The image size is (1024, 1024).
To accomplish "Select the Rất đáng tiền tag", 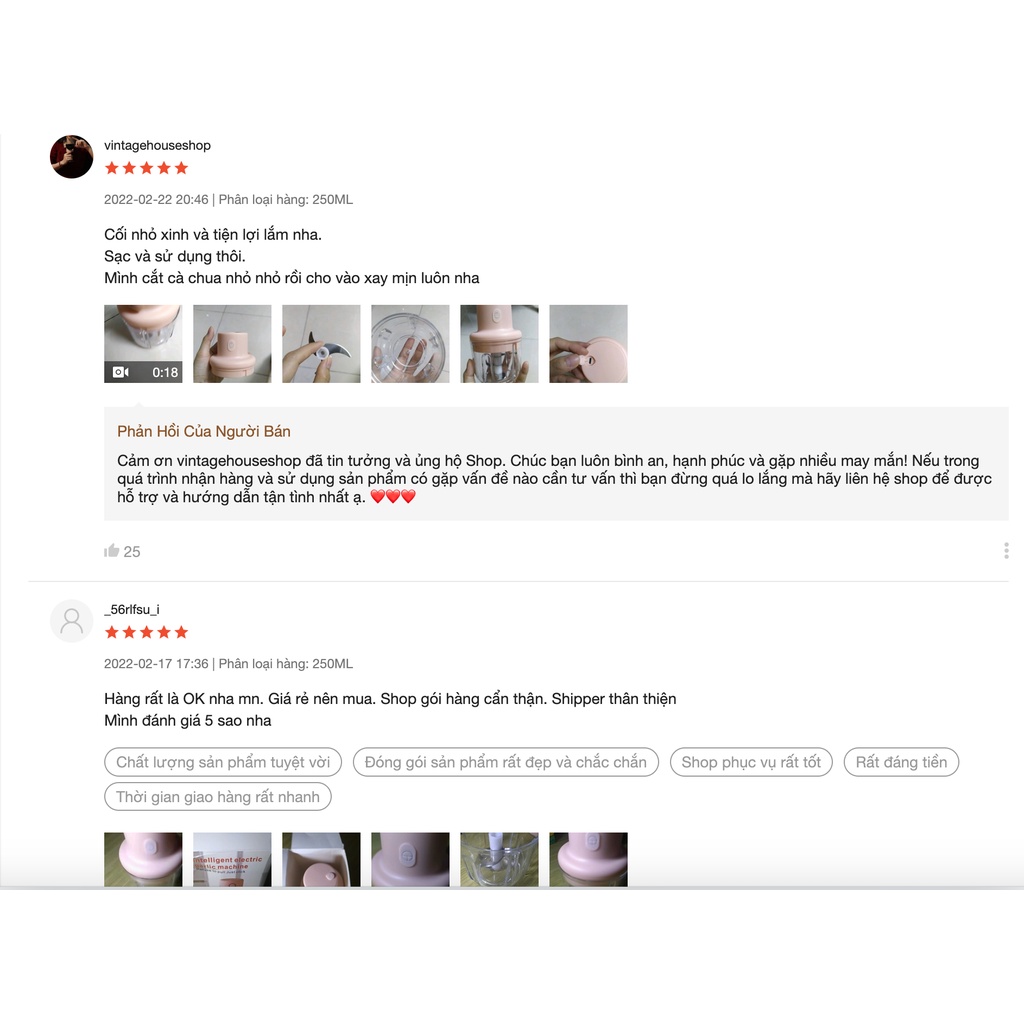I will click(x=901, y=762).
